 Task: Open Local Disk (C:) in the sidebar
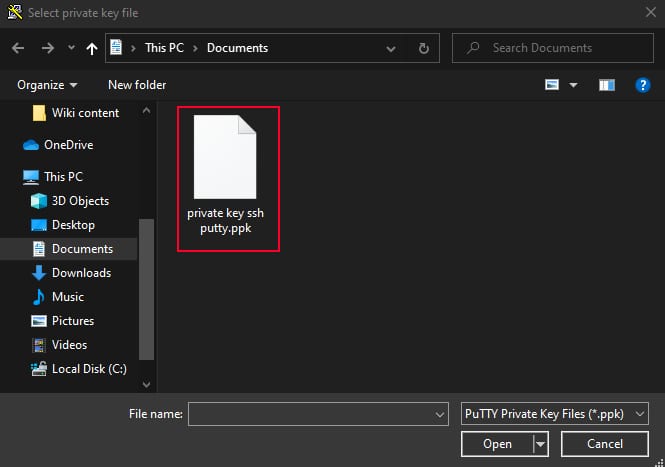click(79, 369)
